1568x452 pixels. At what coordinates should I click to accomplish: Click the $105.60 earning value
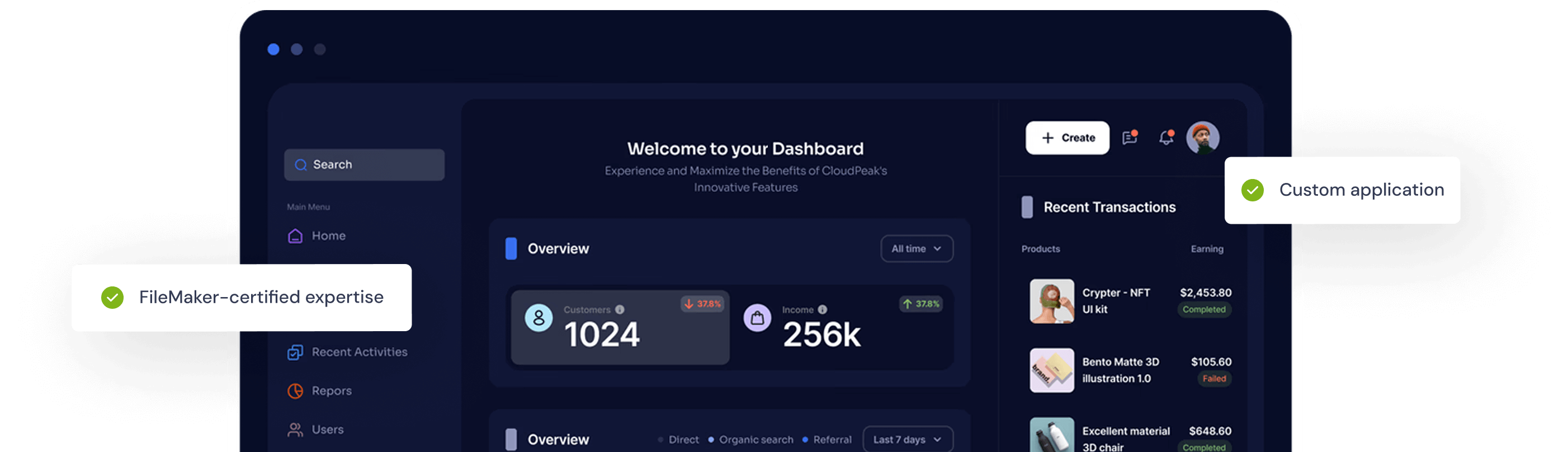[1211, 362]
